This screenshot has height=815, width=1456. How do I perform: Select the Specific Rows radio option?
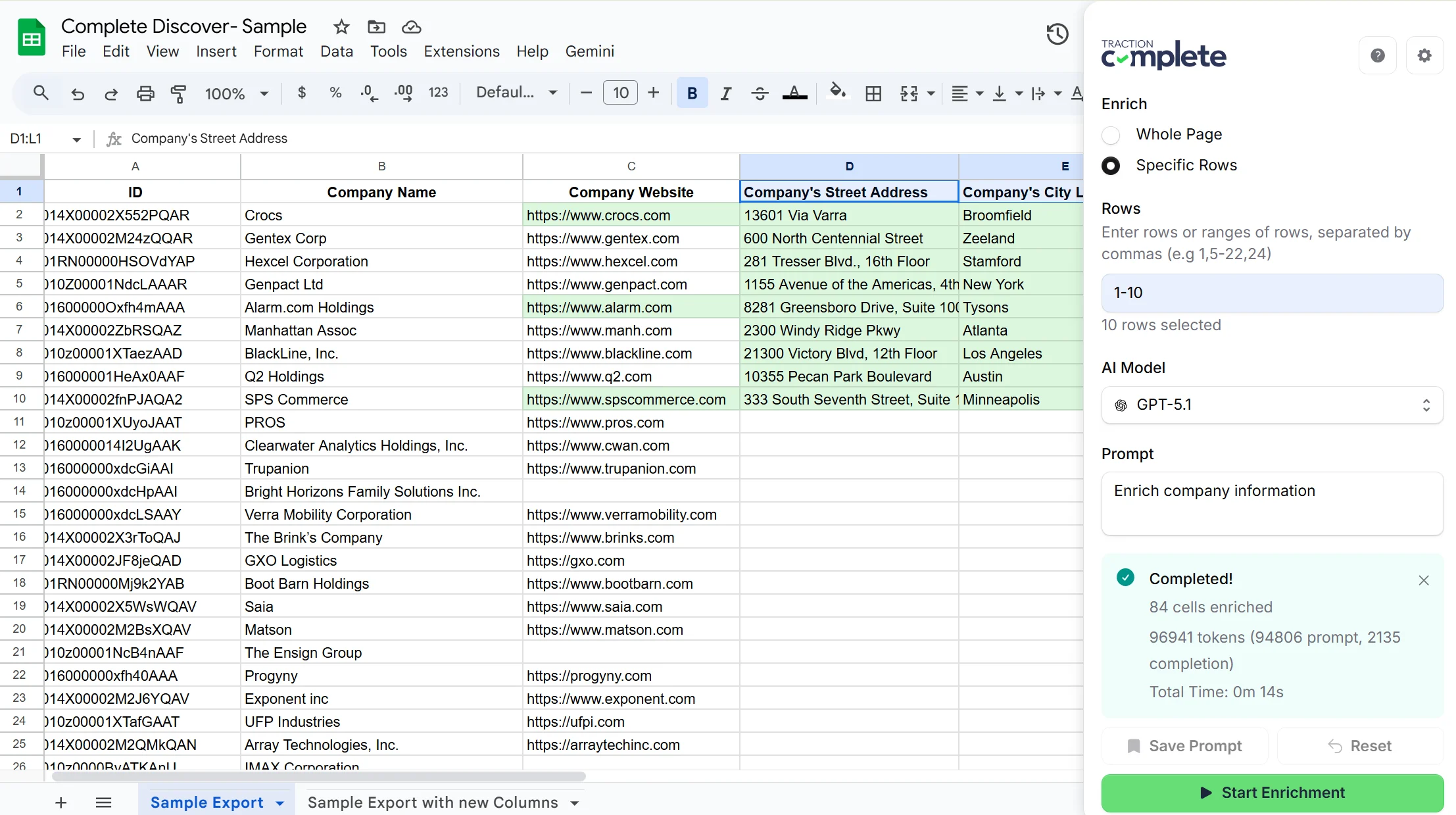[1111, 166]
